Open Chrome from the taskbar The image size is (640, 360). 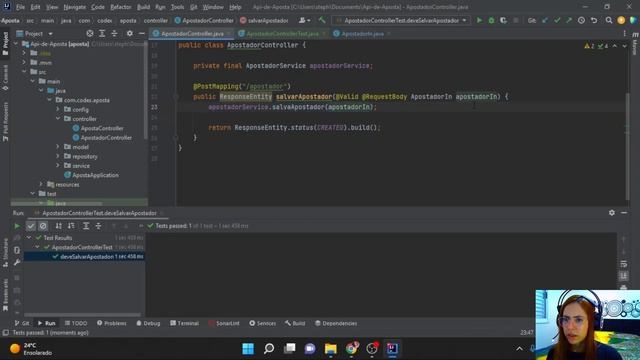coord(351,349)
